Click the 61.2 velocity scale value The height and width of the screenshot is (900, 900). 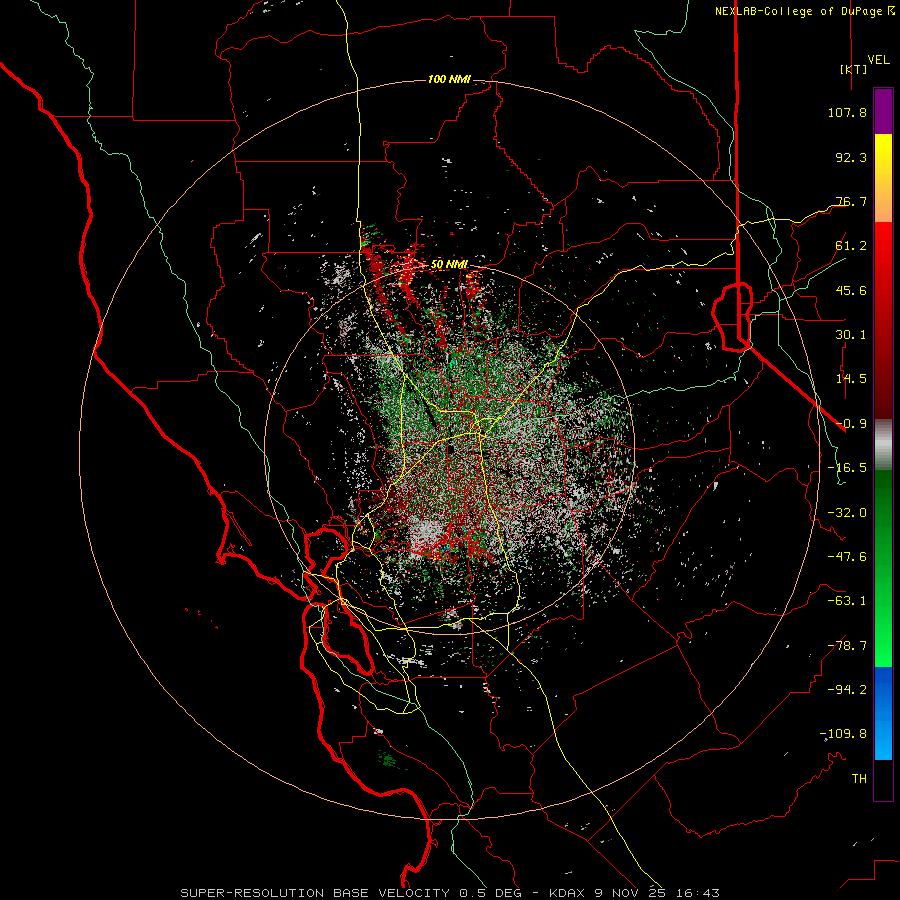[851, 246]
